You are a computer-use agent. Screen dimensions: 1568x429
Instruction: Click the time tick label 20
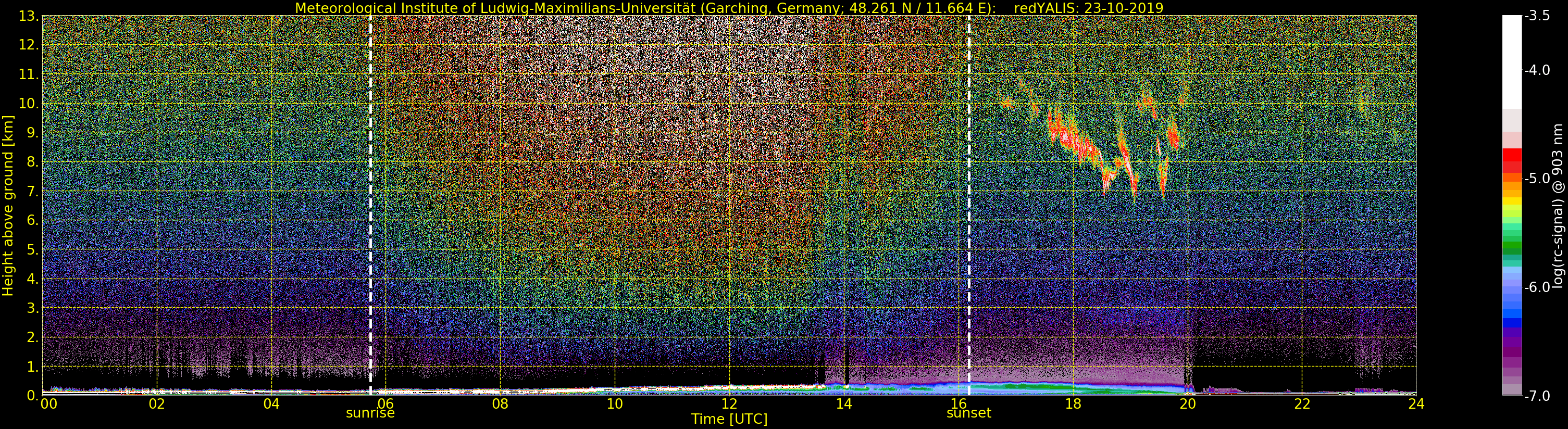point(1188,403)
